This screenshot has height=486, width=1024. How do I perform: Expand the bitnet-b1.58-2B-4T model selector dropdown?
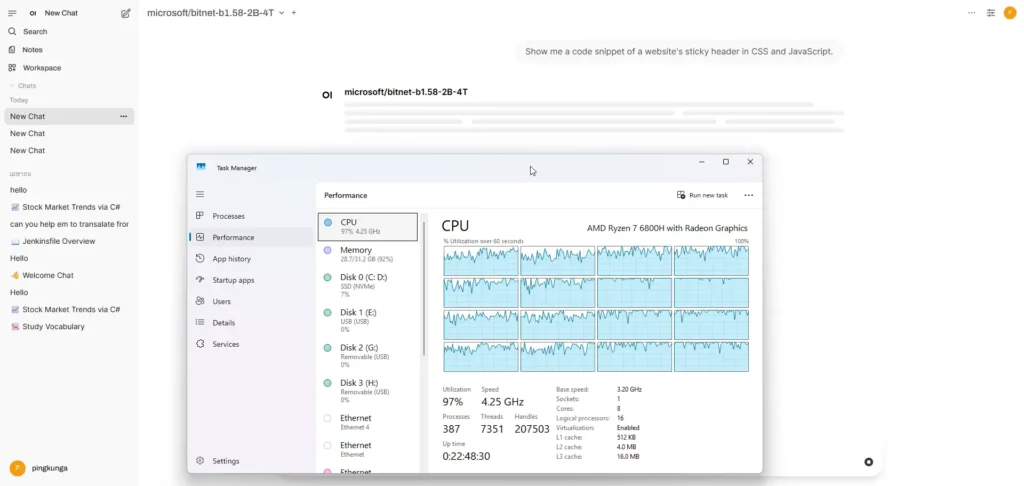point(281,12)
